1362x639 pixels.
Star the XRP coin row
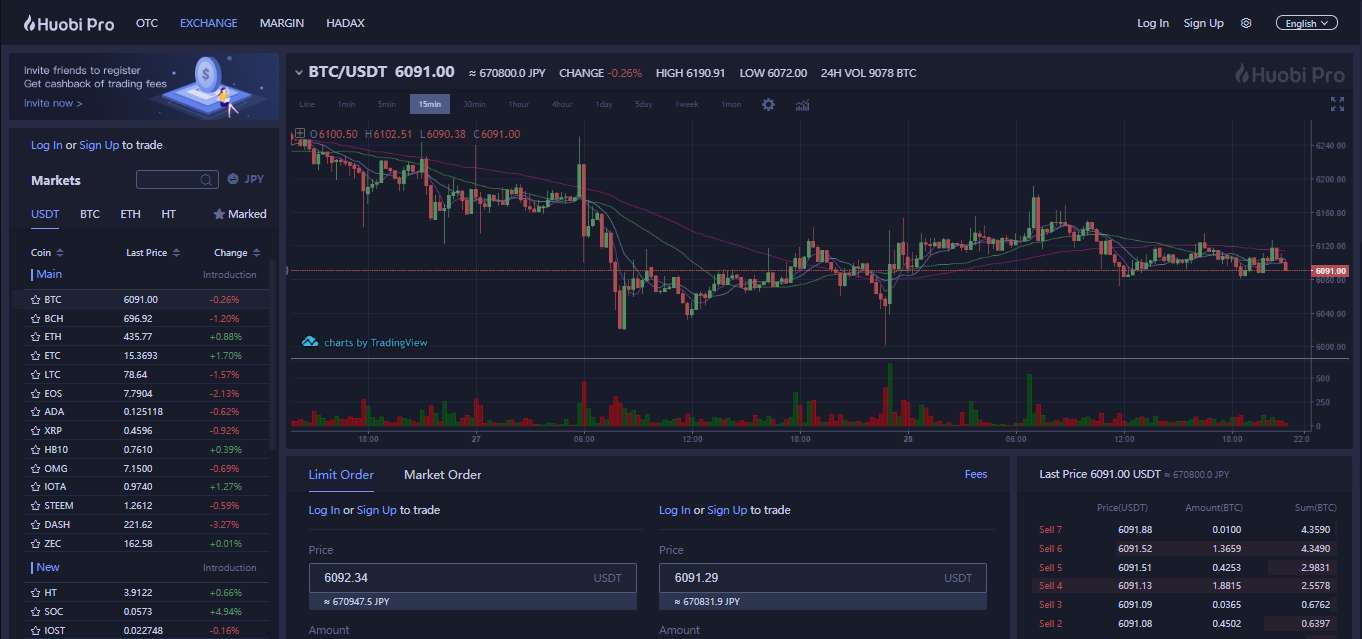click(36, 431)
